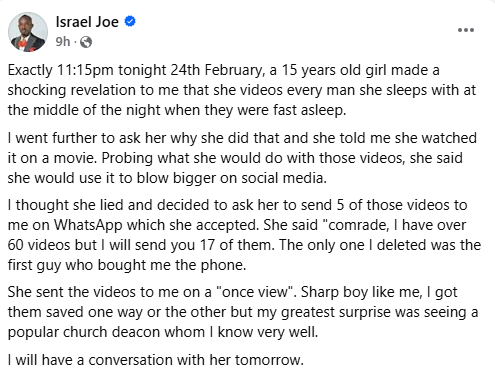Screen dimensions: 495x377
Task: Open the post's 9h timestamp link
Action: (x=63, y=42)
